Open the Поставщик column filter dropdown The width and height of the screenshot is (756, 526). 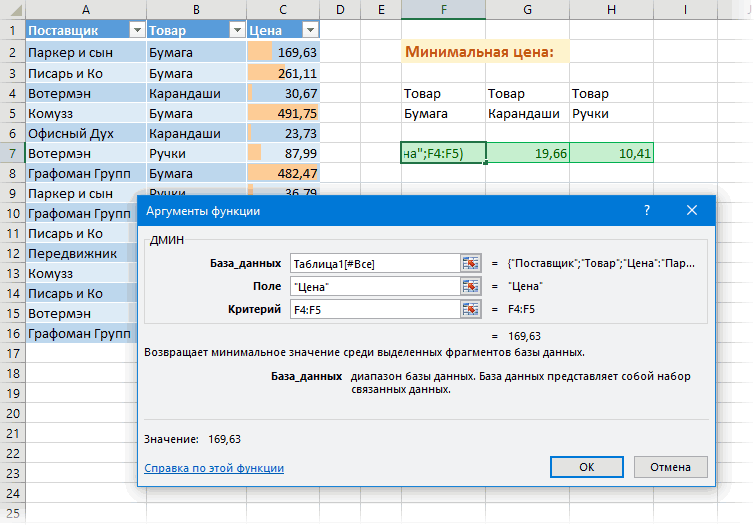click(137, 30)
